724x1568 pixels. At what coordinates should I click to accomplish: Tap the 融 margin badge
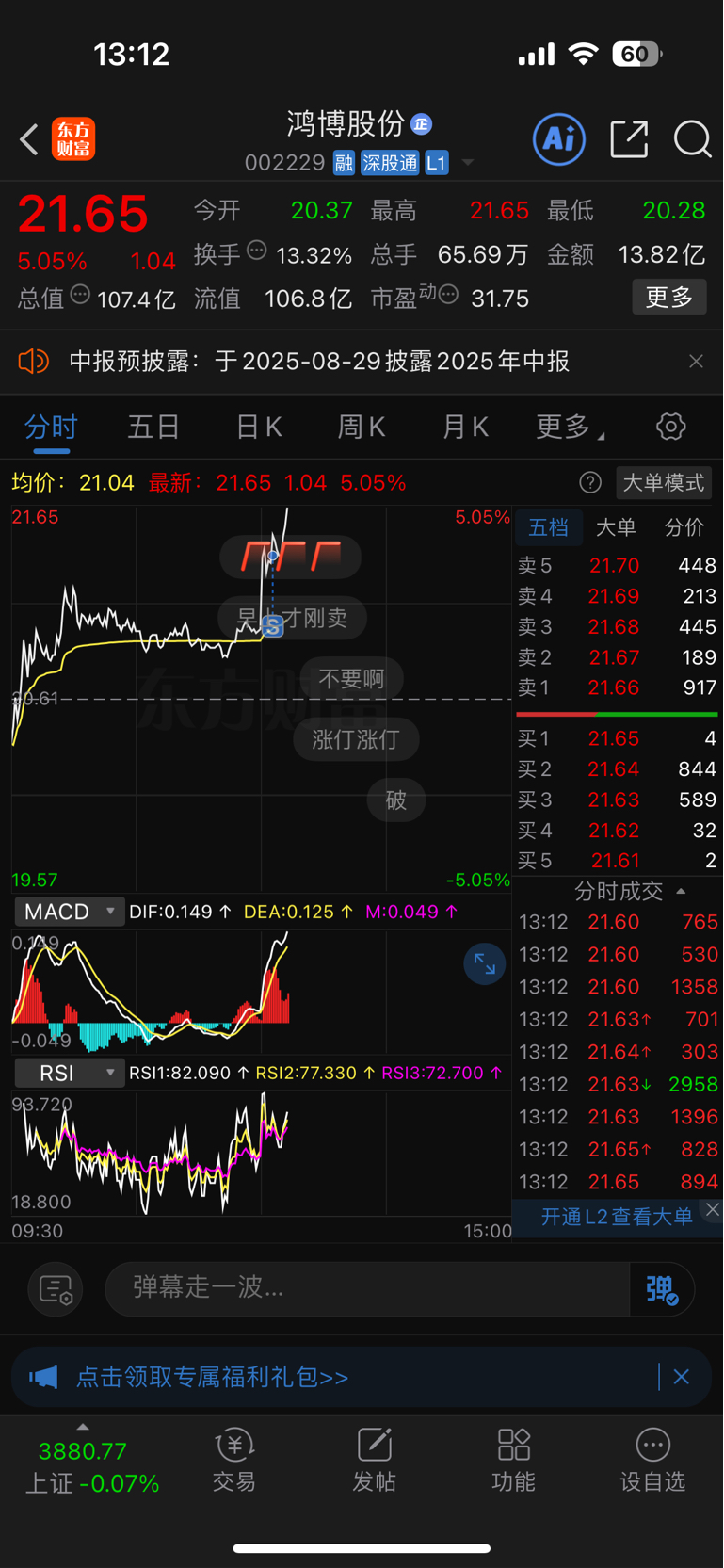coord(344,163)
